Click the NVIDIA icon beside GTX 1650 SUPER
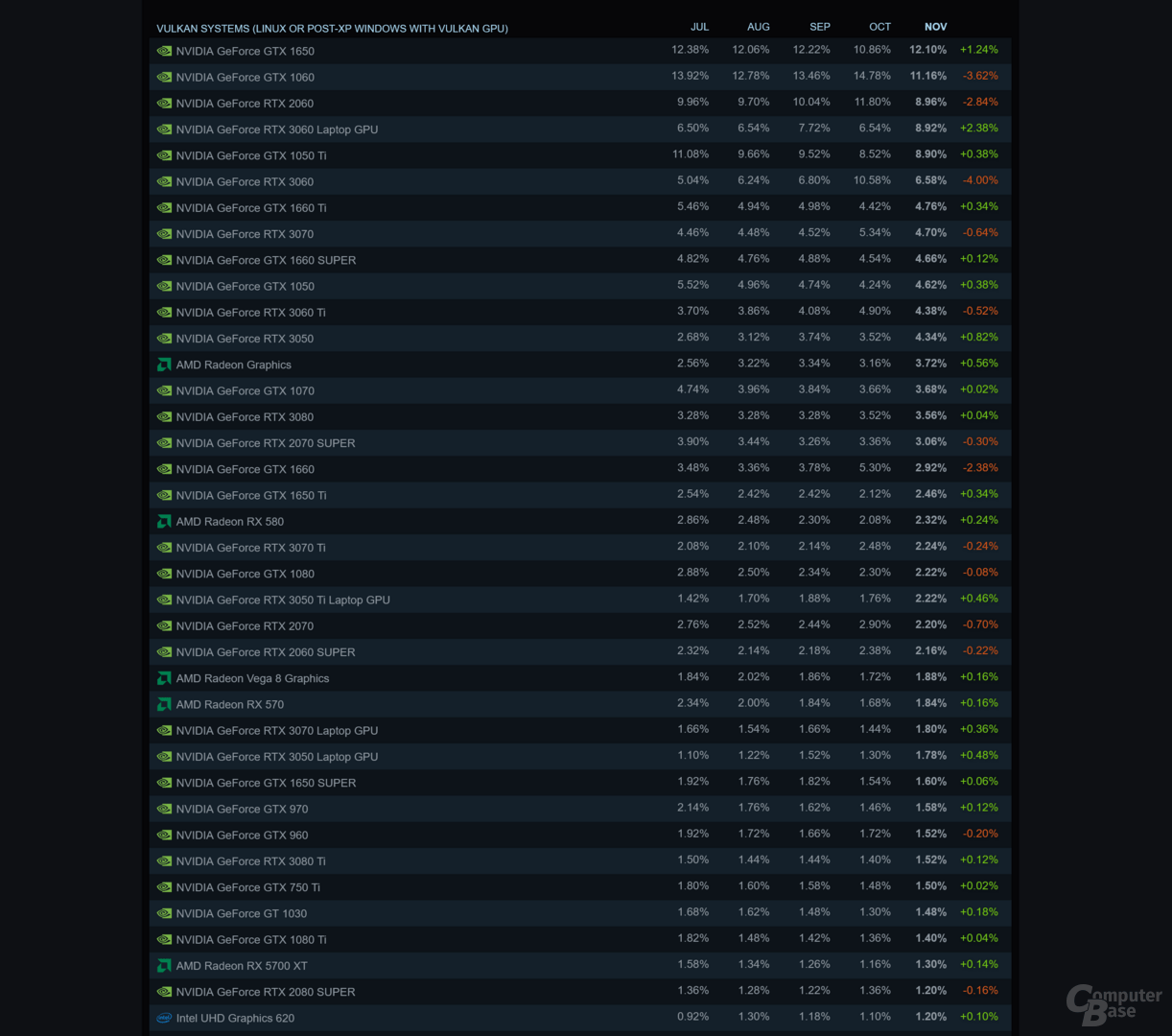1172x1036 pixels. point(164,783)
